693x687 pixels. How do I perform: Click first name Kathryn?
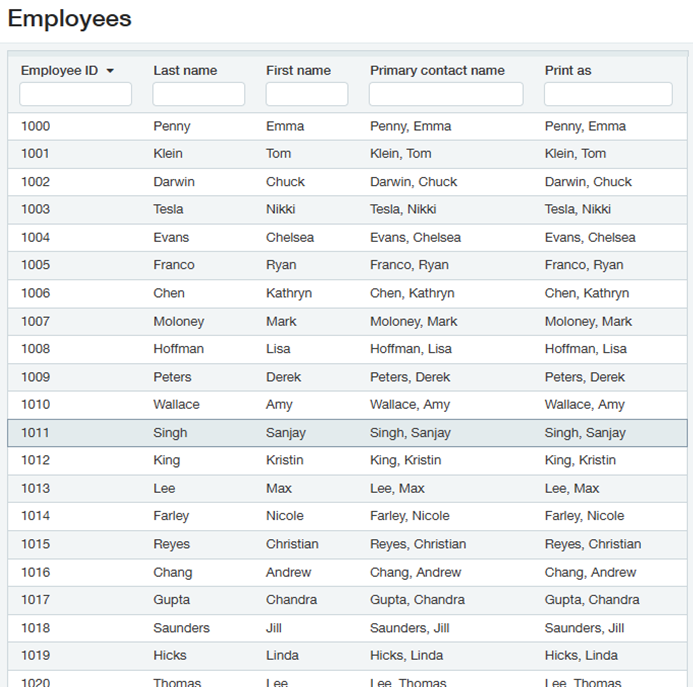tap(289, 293)
